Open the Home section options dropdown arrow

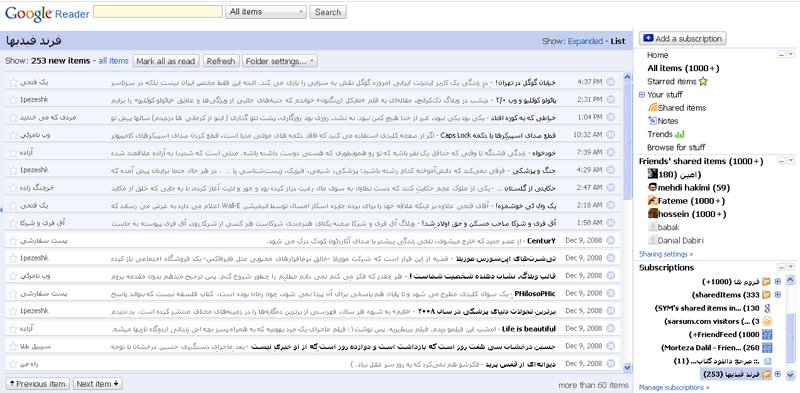(791, 55)
